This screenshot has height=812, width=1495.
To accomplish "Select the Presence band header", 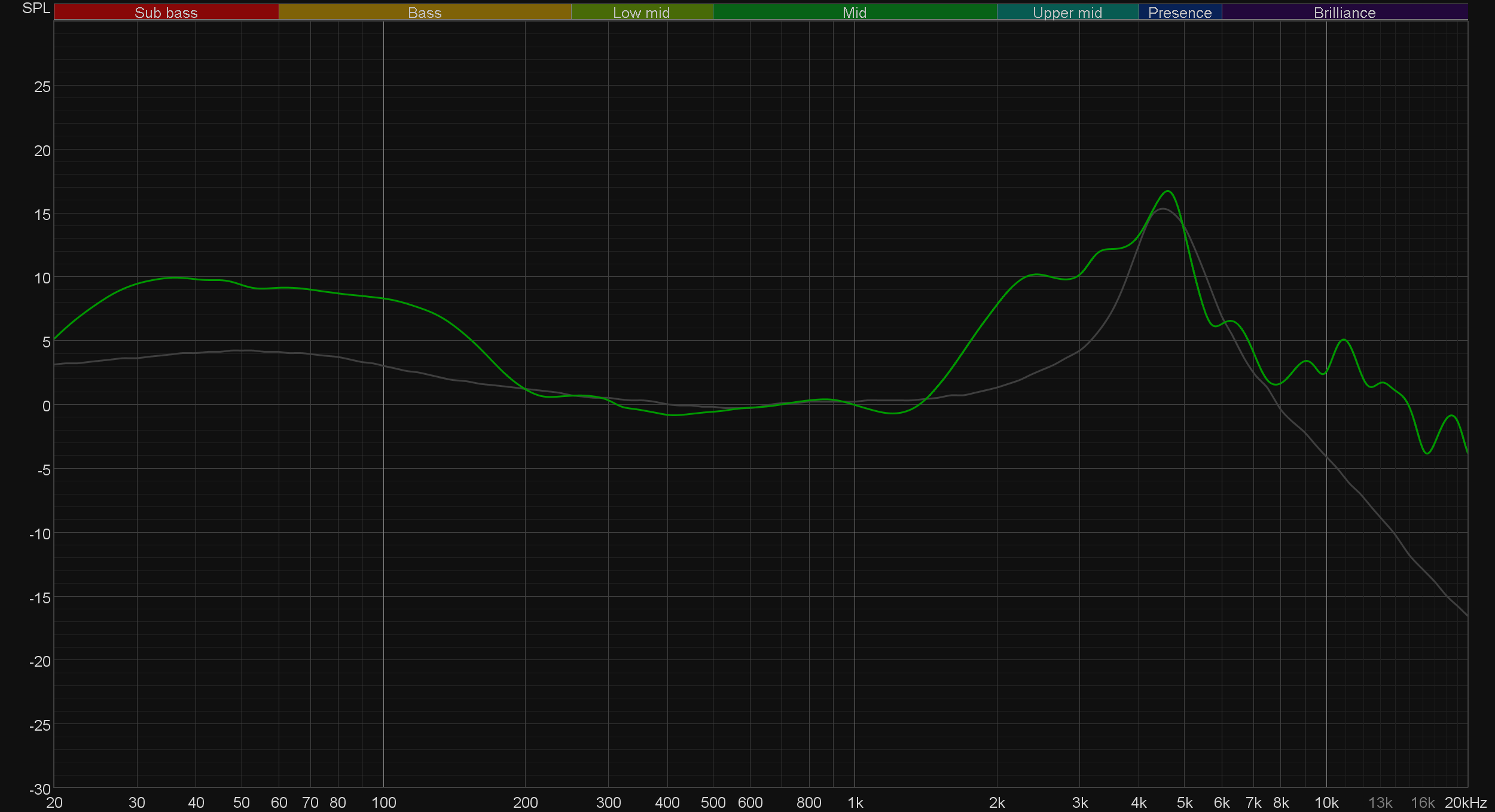I will point(1179,13).
